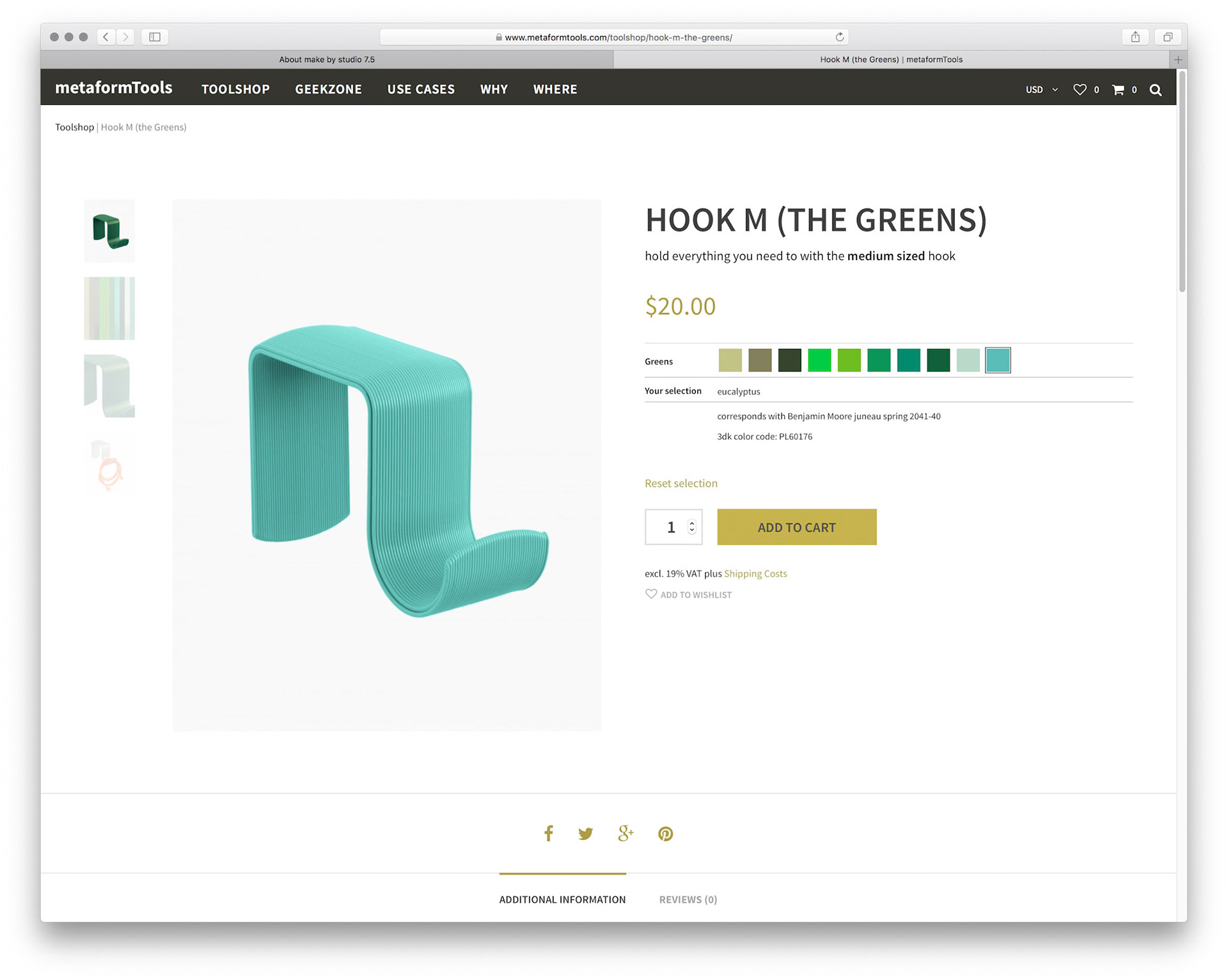Image resolution: width=1228 pixels, height=980 pixels.
Task: Open the shopping cart icon
Action: click(x=1117, y=90)
